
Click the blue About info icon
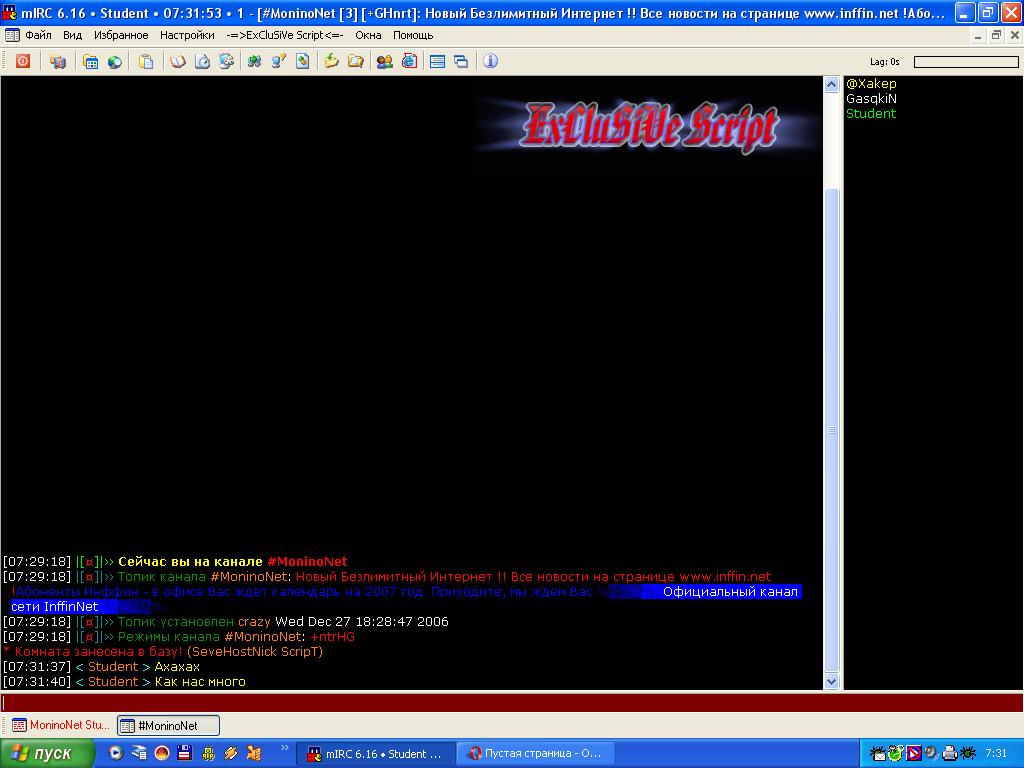pos(490,61)
